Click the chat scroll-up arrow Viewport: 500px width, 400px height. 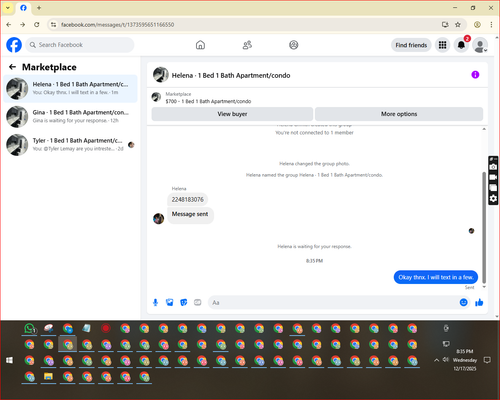tap(484, 129)
